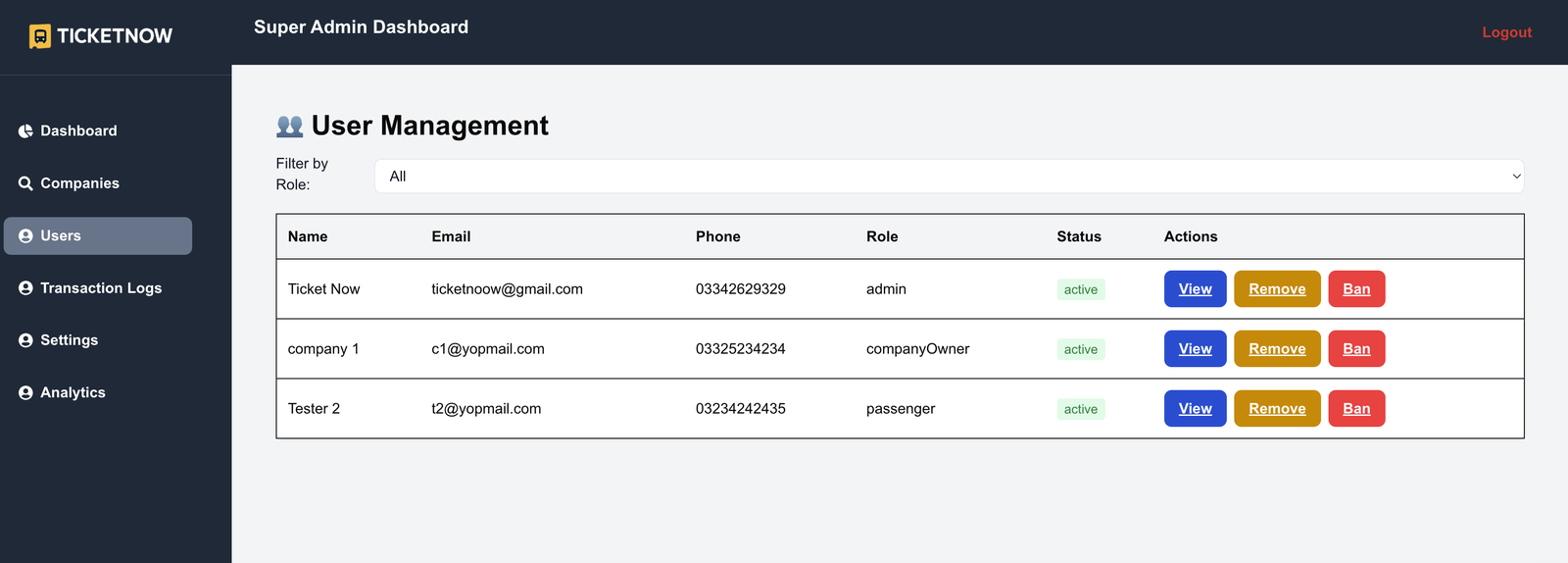
Task: Click the Super Admin Dashboard title
Action: point(361,27)
